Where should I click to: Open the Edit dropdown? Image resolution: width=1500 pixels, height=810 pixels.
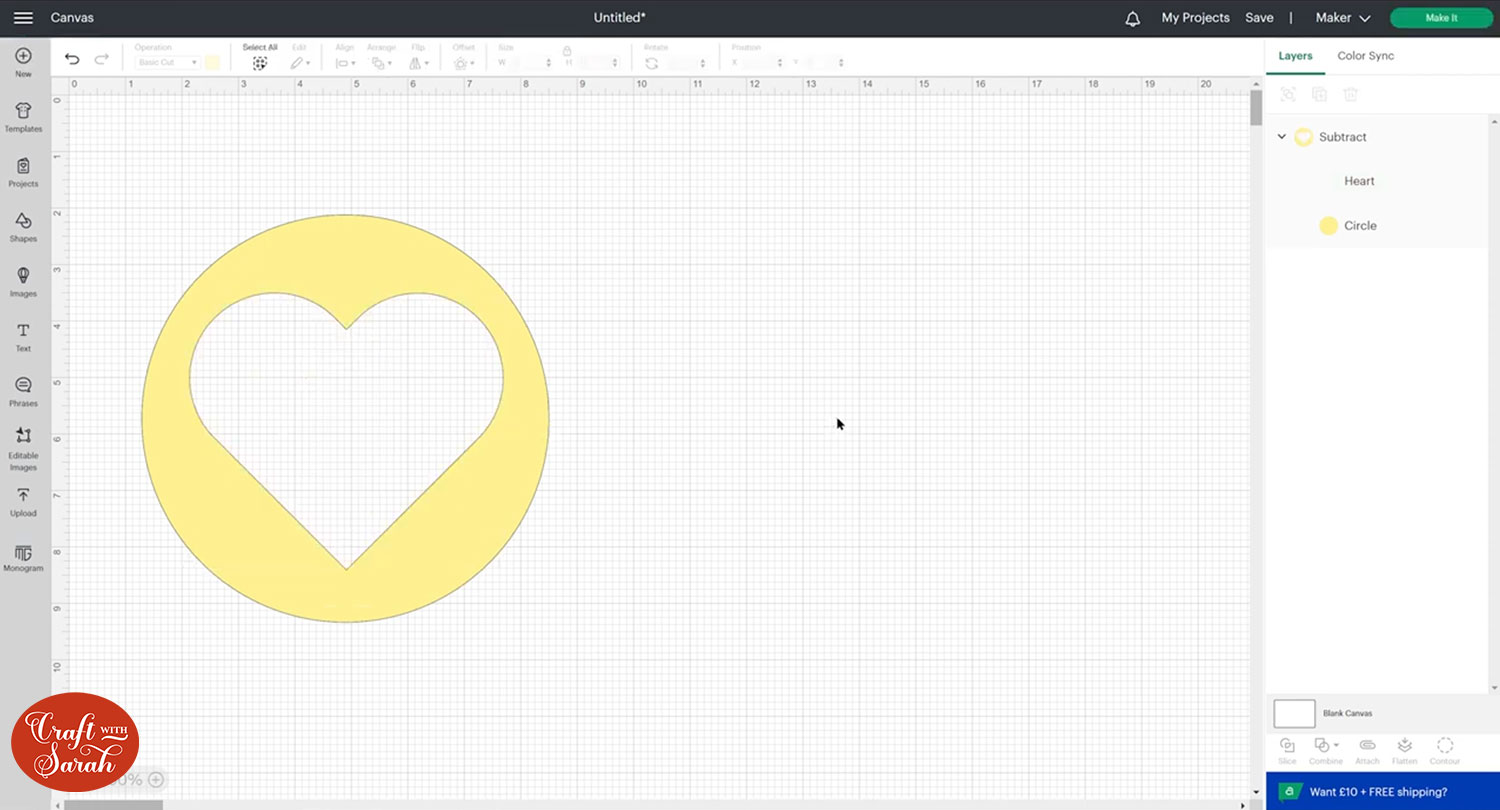[300, 63]
